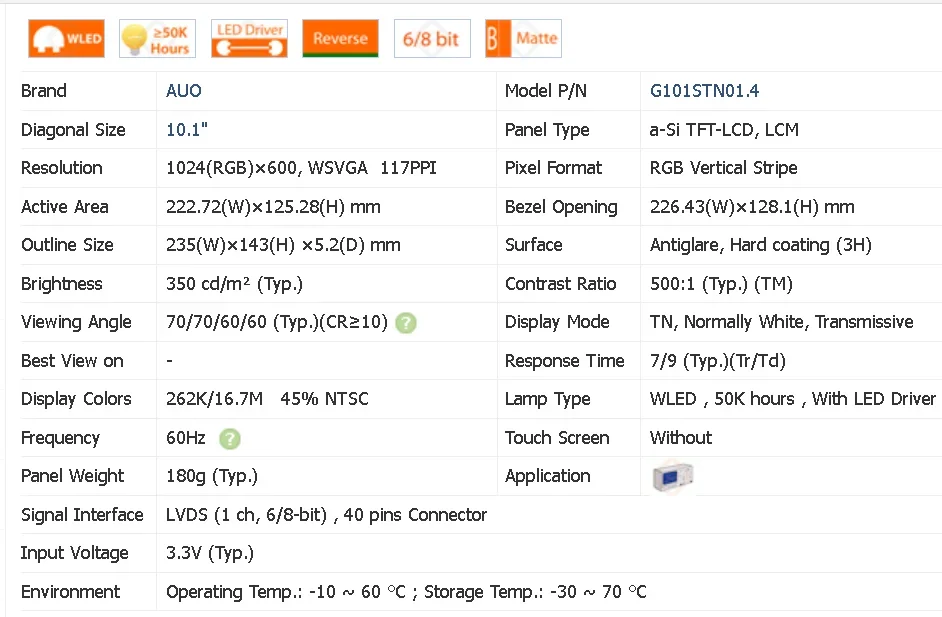Click the Signal Interface label
The image size is (942, 617).
click(82, 515)
